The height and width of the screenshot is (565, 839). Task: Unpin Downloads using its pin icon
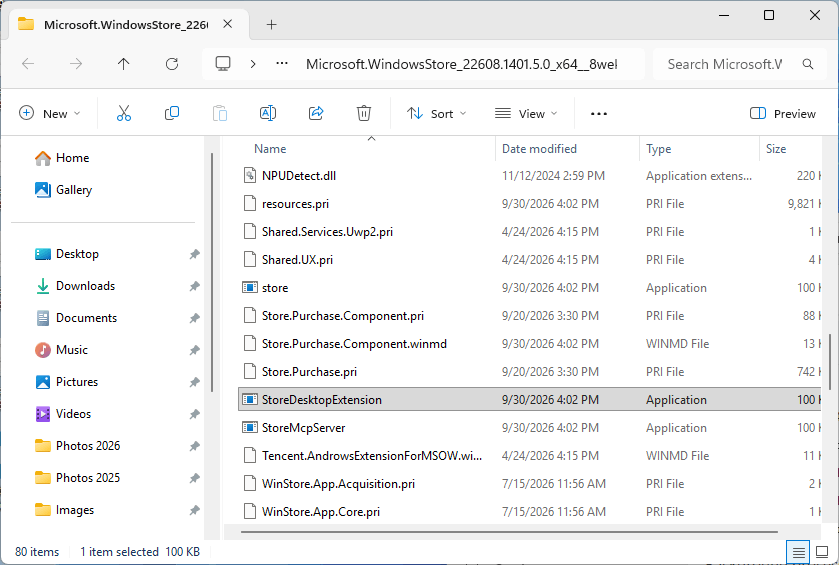(194, 286)
